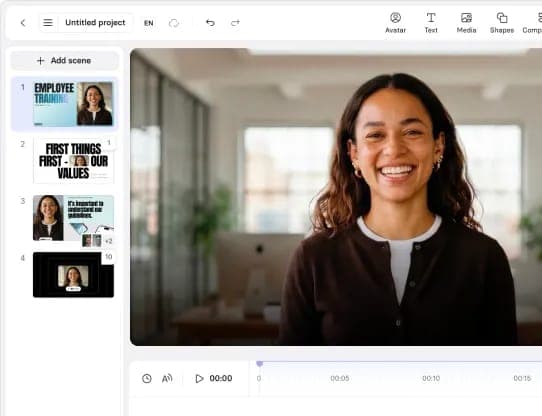This screenshot has width=542, height=416.
Task: Redo the last action
Action: [x=235, y=23]
